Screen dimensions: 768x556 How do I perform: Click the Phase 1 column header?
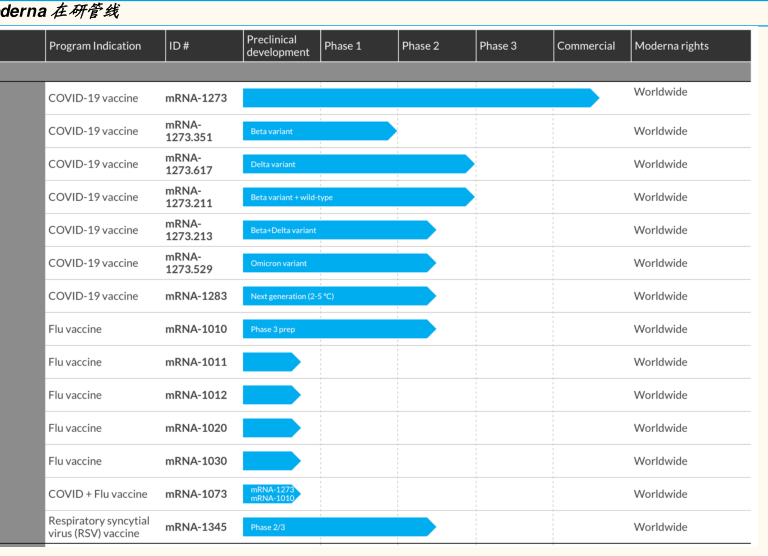tap(343, 46)
